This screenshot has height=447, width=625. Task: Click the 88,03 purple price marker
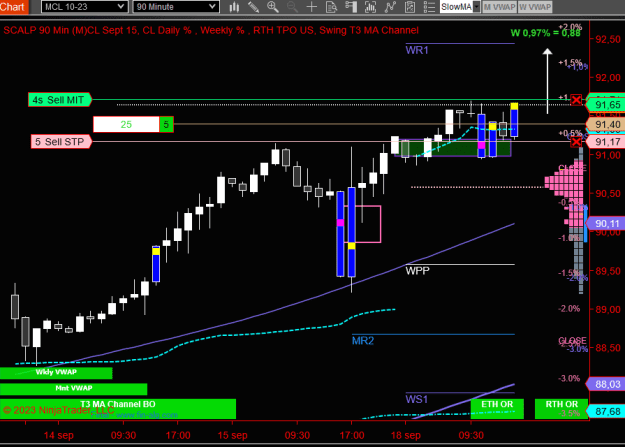(605, 384)
